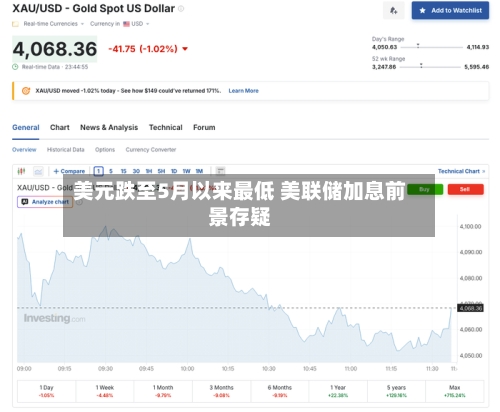
Task: Click the alert bell icon beside Add to Watchlist
Action: tap(394, 11)
